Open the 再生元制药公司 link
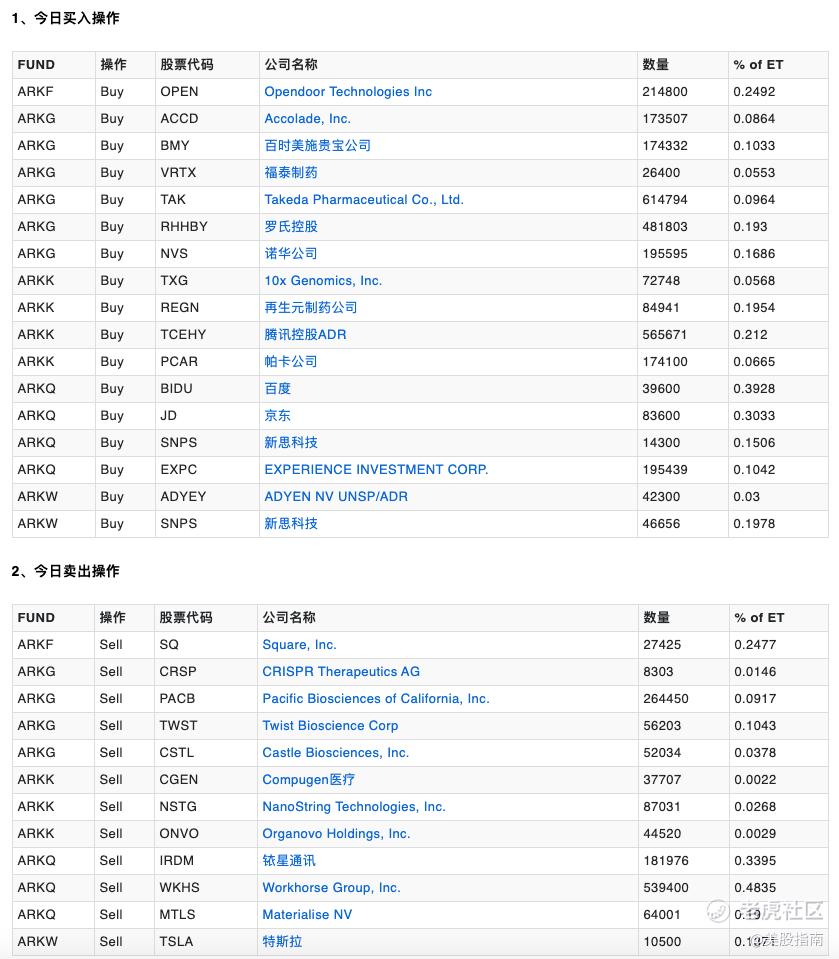This screenshot has height=959, width=839. (311, 308)
